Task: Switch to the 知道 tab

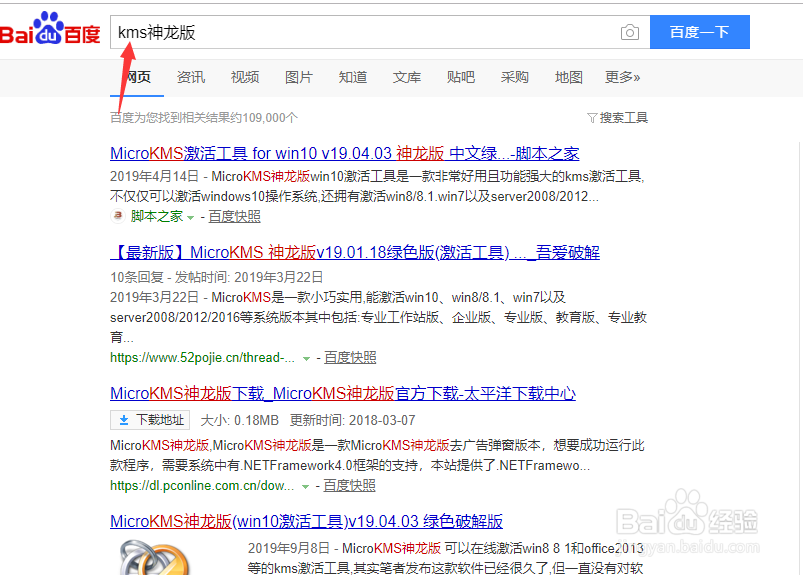Action: point(353,77)
